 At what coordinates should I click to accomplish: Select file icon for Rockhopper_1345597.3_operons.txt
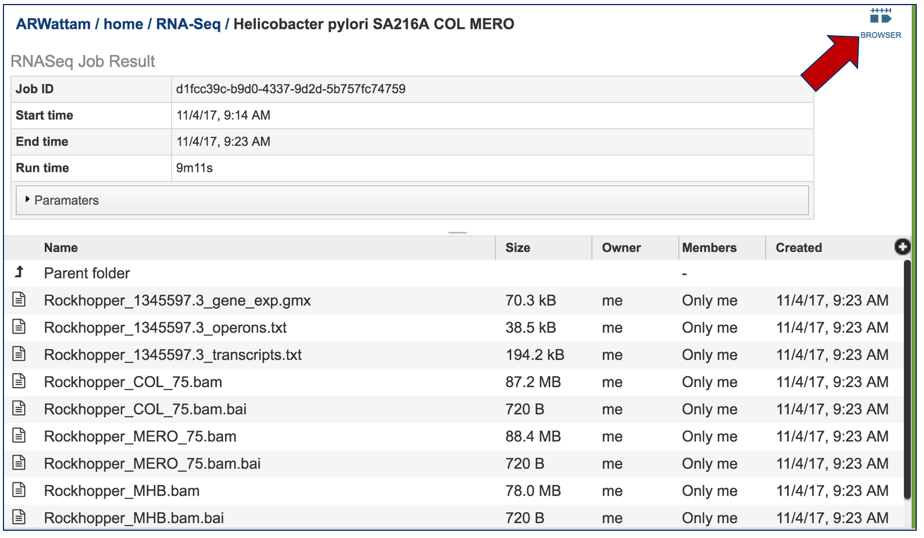pos(19,327)
